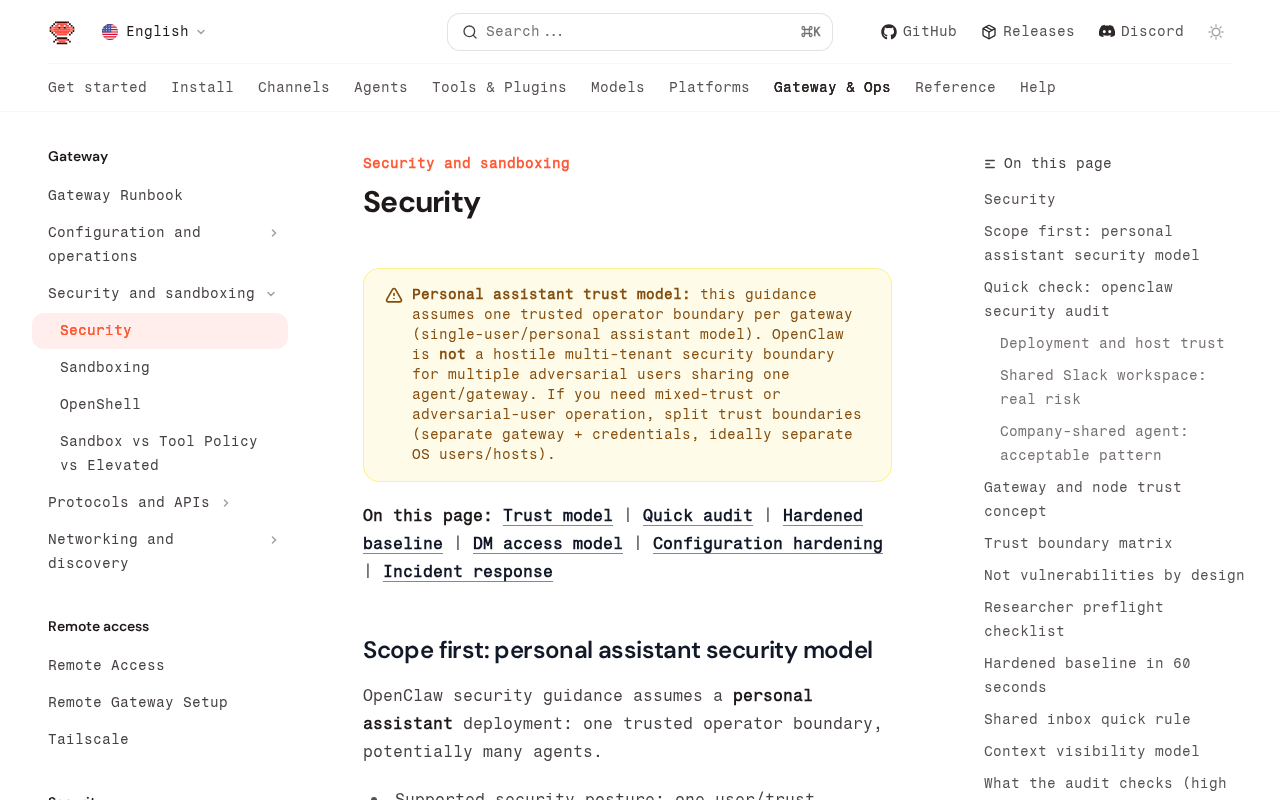Jump to Incident response link
1280x800 pixels.
[x=468, y=572]
